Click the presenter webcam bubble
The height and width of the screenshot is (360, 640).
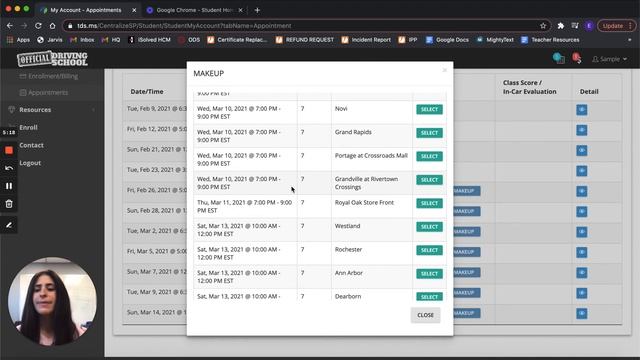pyautogui.click(x=52, y=301)
